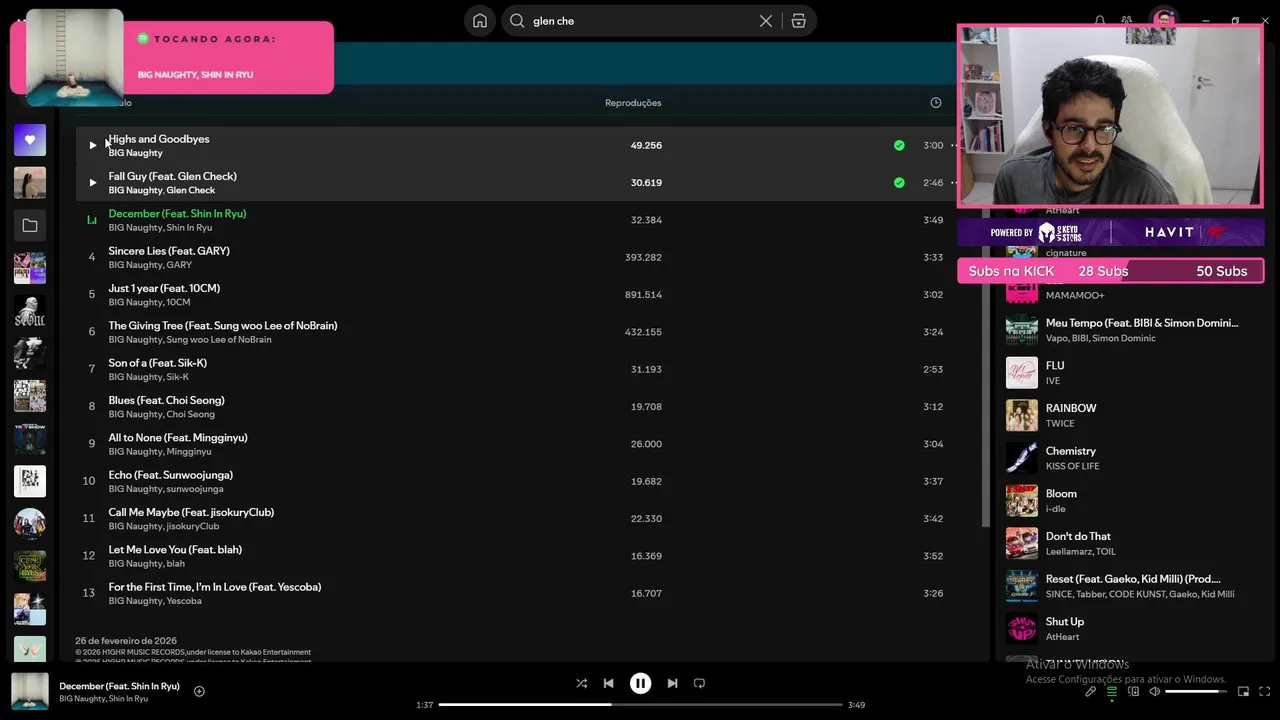Image resolution: width=1280 pixels, height=720 pixels.
Task: Toggle shuffle playback
Action: (581, 683)
